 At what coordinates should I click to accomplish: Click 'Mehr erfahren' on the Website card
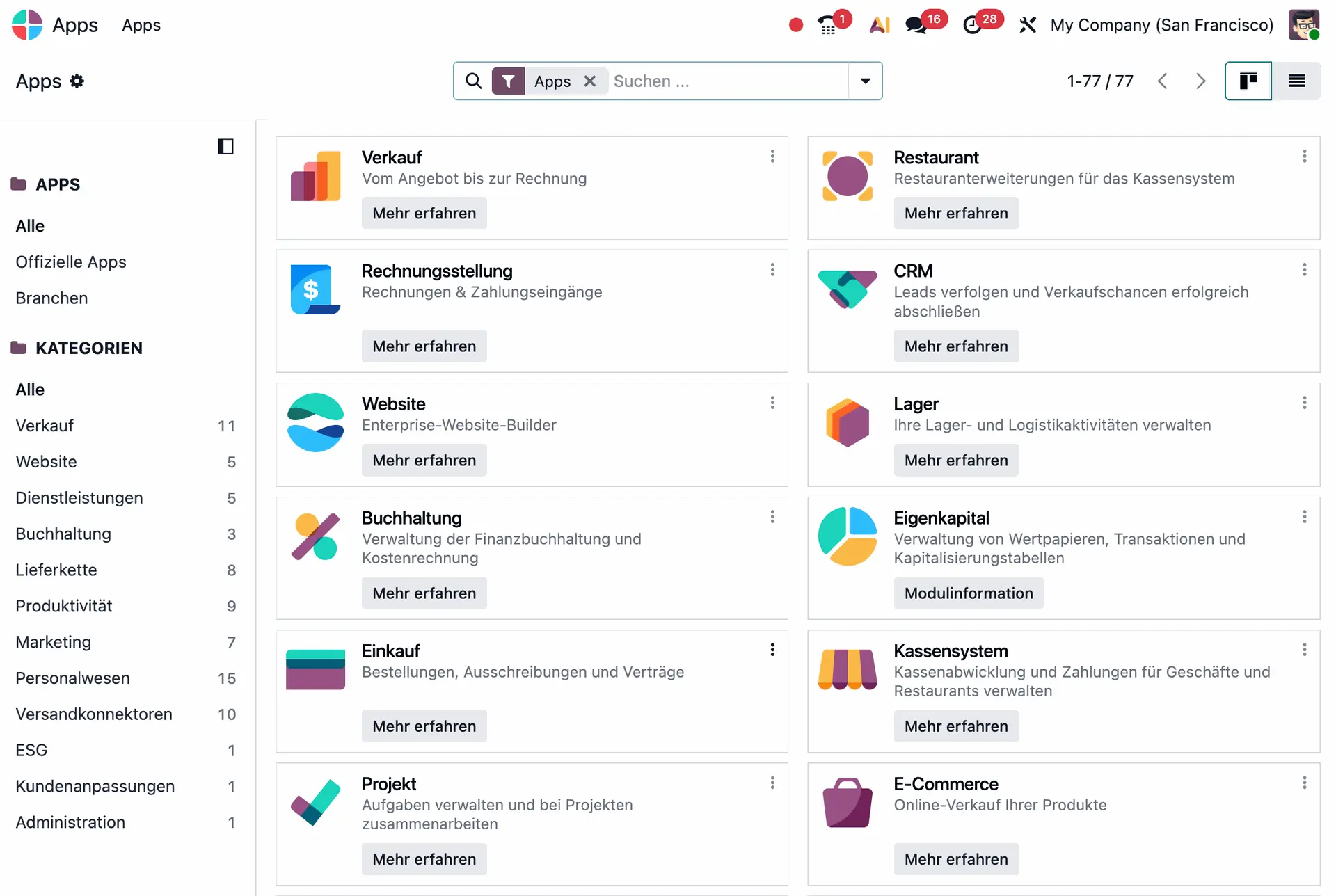[x=424, y=460]
